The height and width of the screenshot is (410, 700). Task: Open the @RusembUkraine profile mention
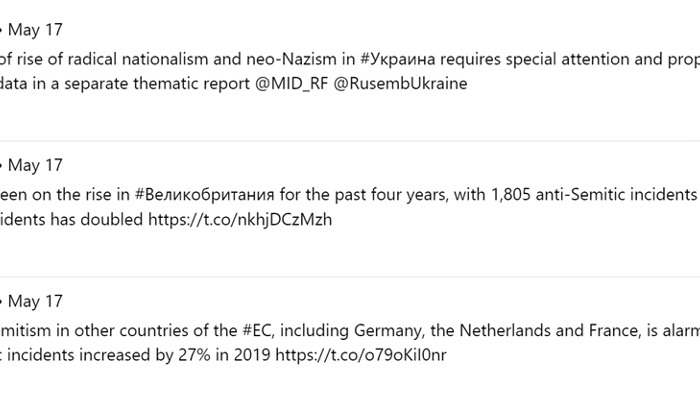click(400, 84)
